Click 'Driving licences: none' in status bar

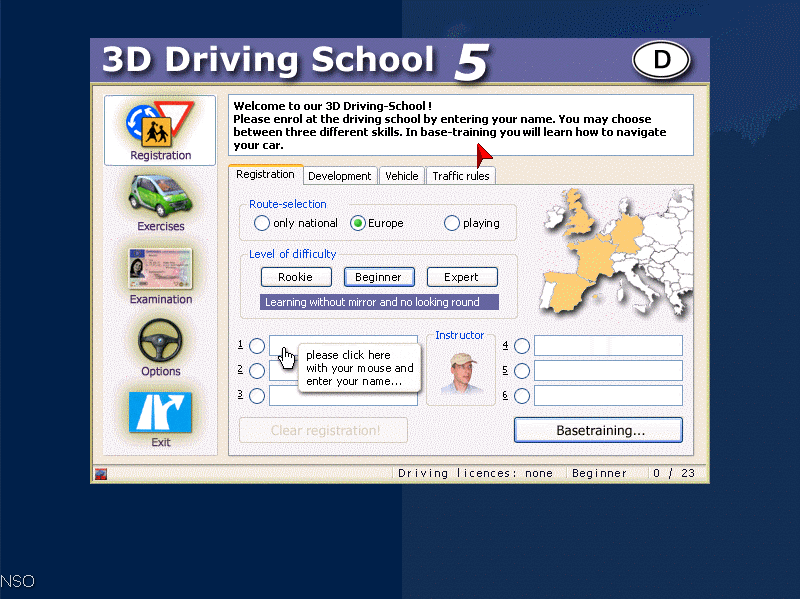pos(475,473)
